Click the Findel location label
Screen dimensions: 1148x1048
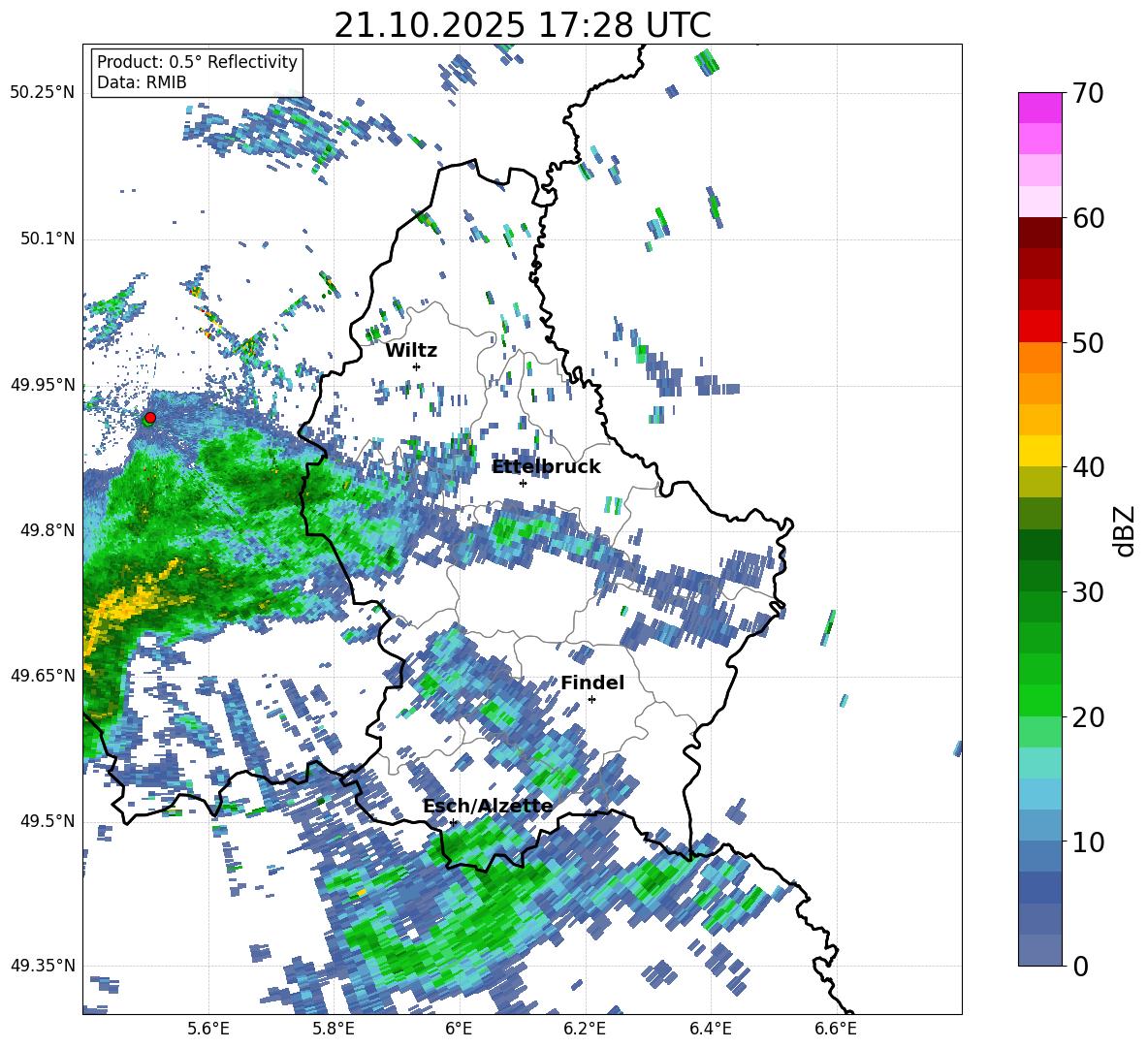592,683
